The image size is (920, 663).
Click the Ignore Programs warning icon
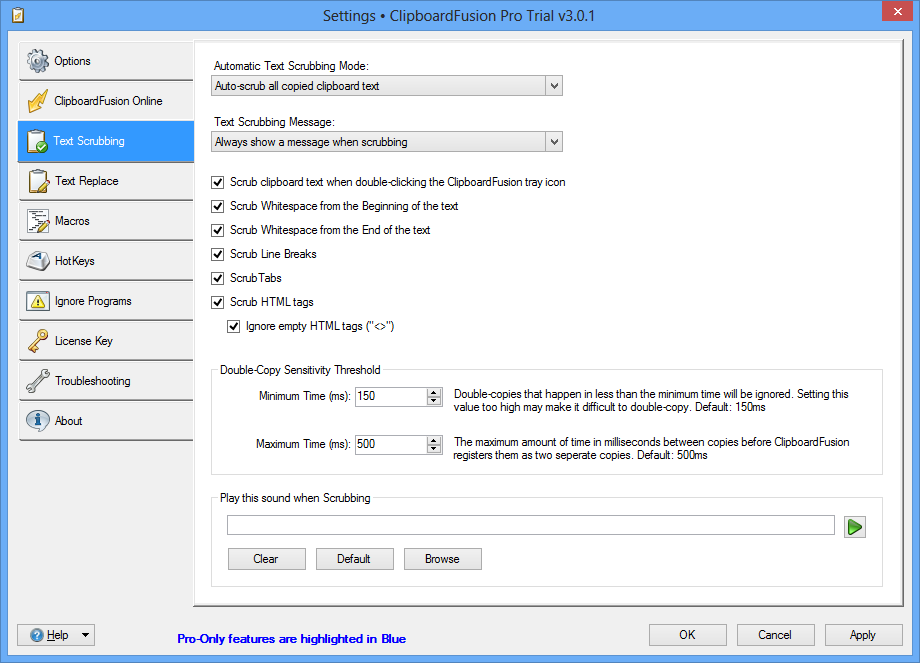pyautogui.click(x=38, y=301)
